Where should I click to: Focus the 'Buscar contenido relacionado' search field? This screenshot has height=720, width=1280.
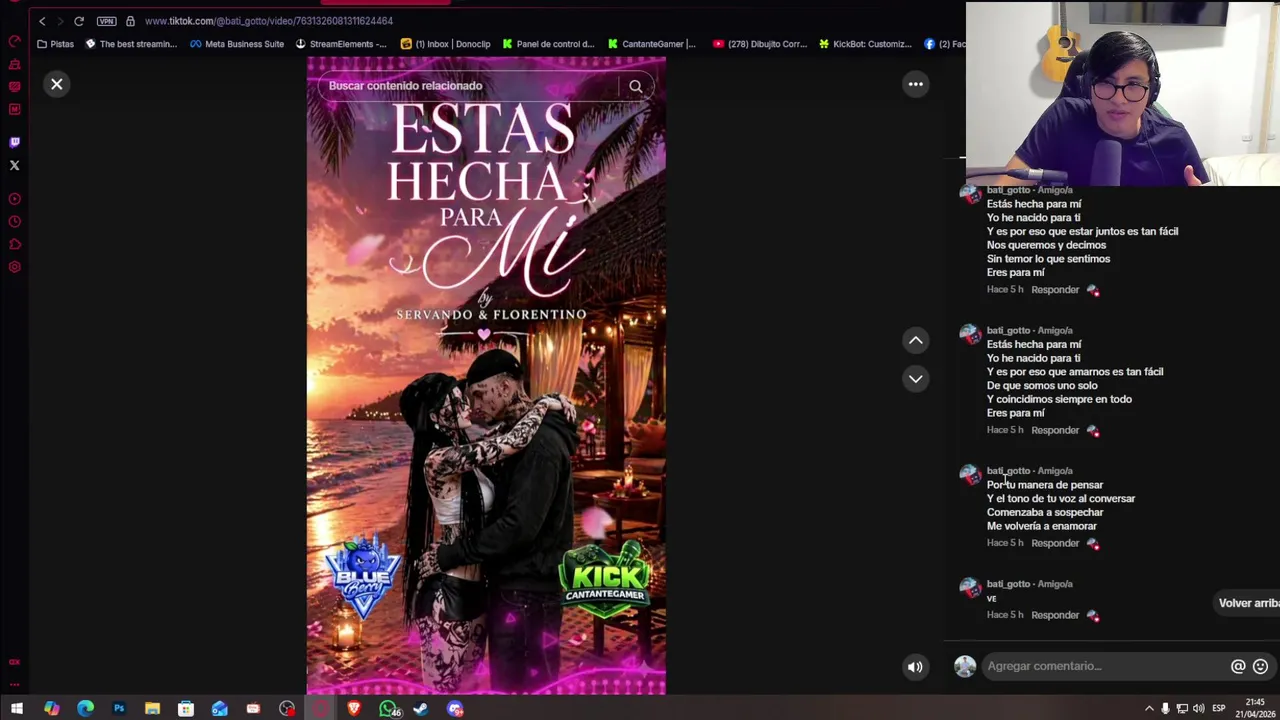pos(470,86)
